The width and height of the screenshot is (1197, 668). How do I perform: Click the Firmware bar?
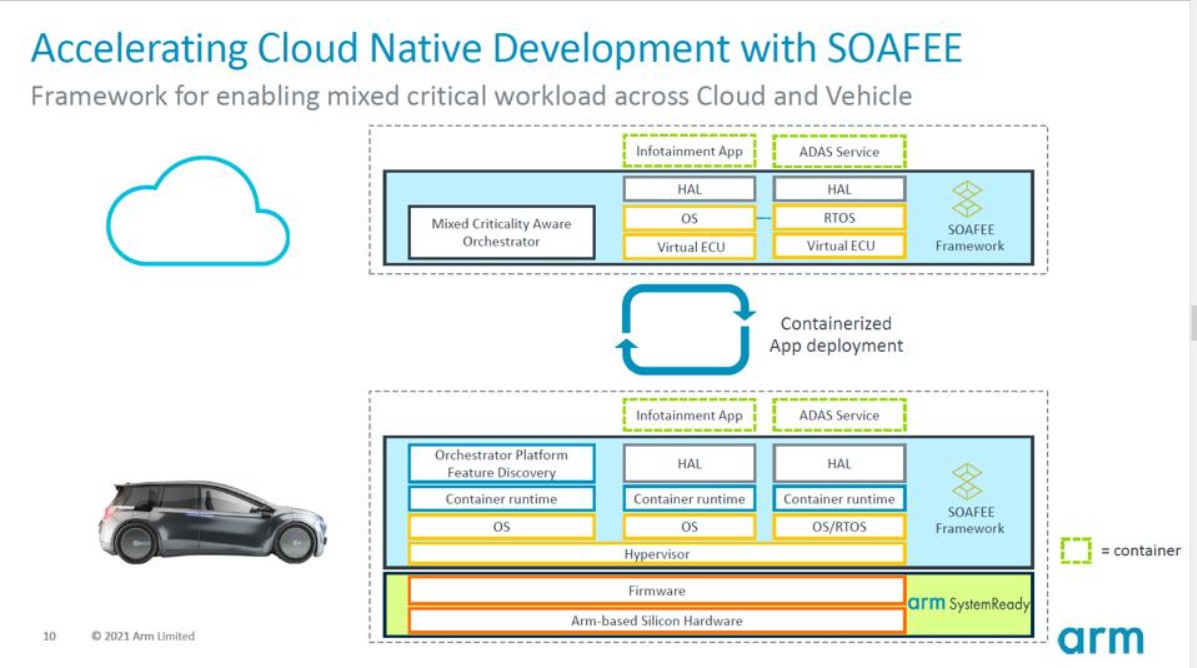tap(656, 591)
